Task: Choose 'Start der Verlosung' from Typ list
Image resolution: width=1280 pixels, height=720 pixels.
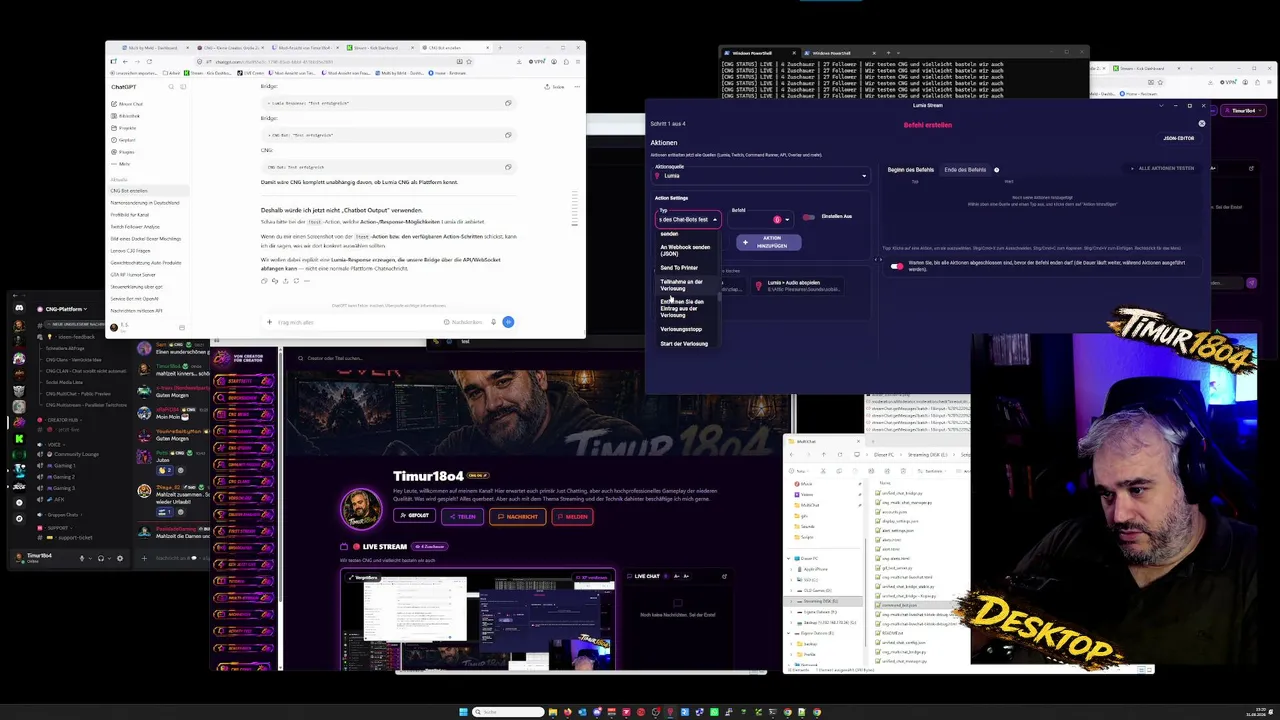Action: point(684,344)
